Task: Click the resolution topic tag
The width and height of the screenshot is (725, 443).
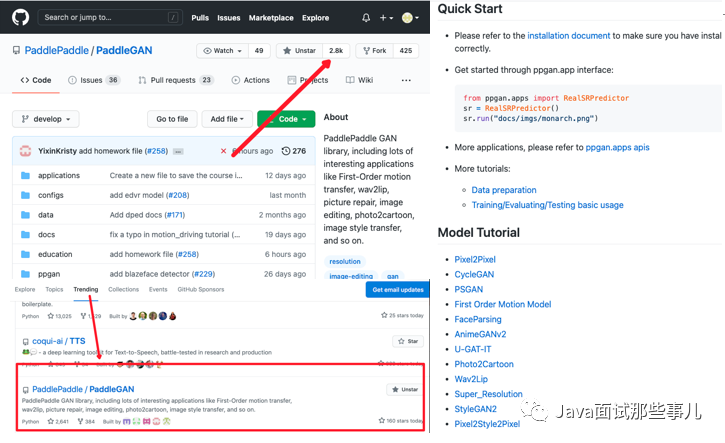Action: pos(345,261)
